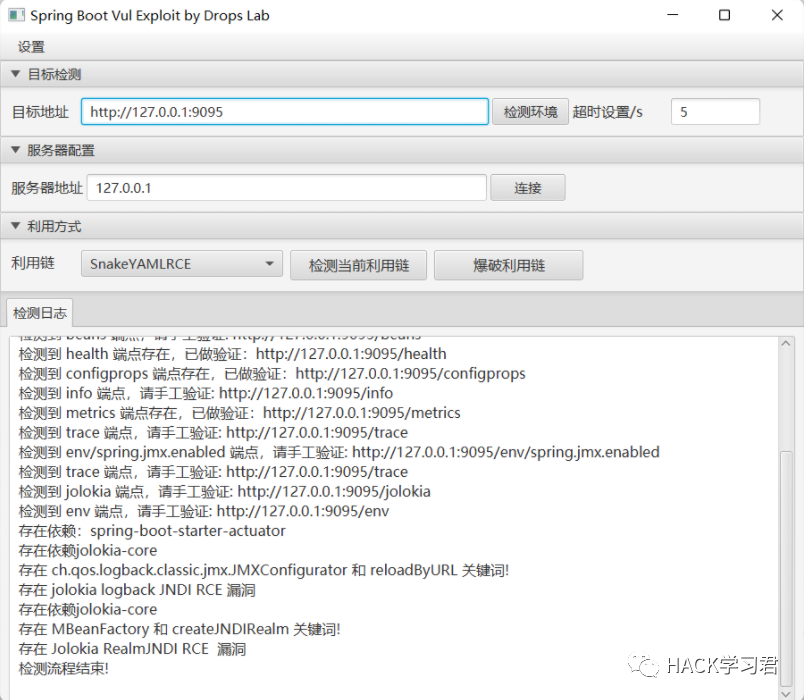The height and width of the screenshot is (700, 804).
Task: Open the 利用链 SnakeYAMLRCE dropdown
Action: [182, 264]
